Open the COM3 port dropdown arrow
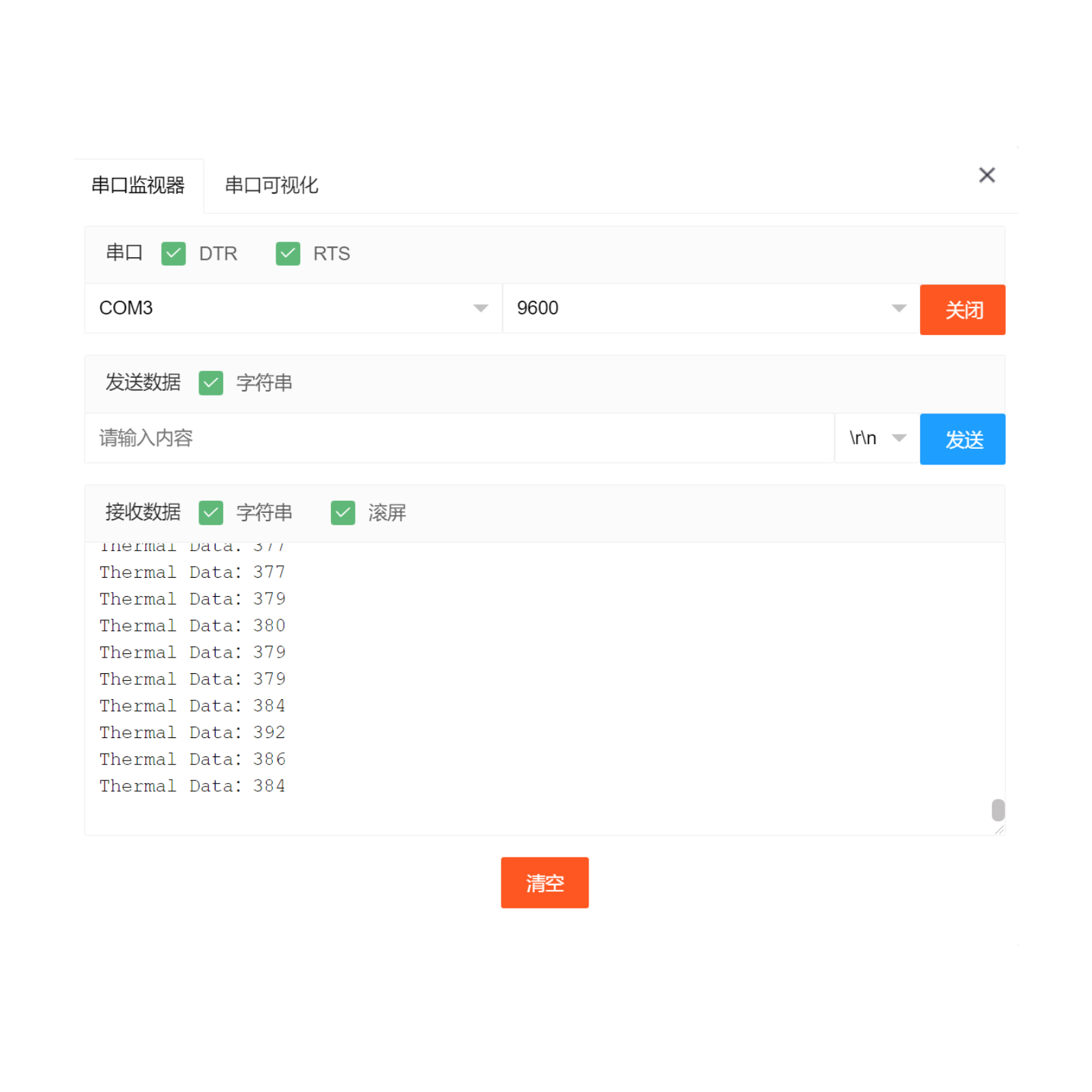 (x=479, y=308)
